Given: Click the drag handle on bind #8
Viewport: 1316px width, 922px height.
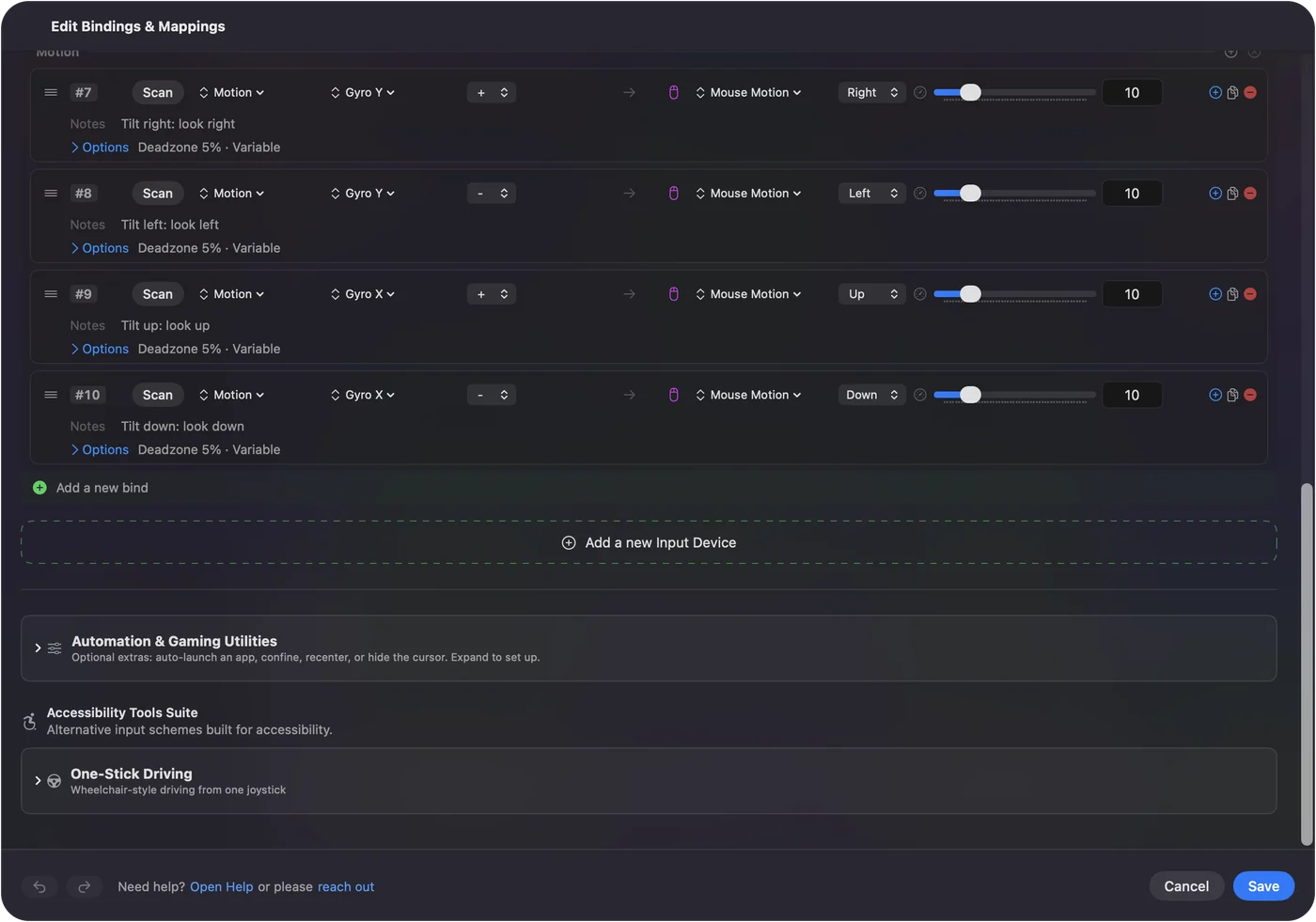Looking at the screenshot, I should click(51, 193).
